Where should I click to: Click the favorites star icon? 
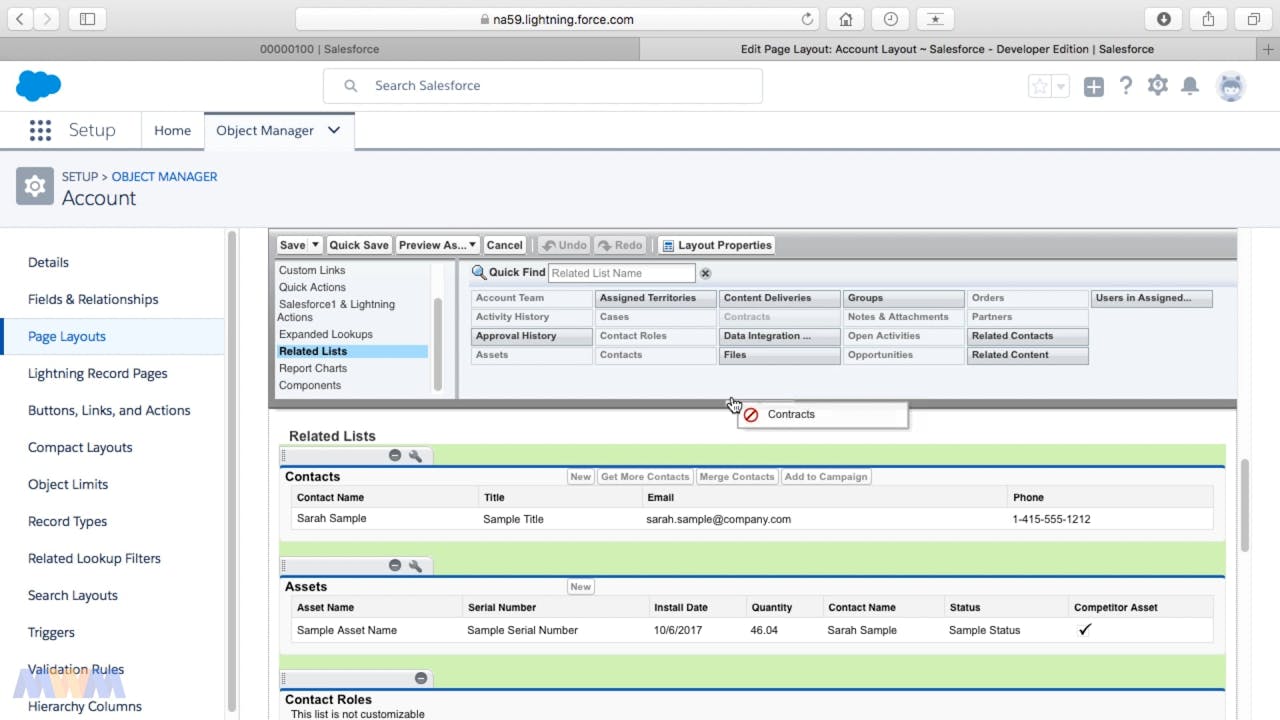tap(1040, 86)
